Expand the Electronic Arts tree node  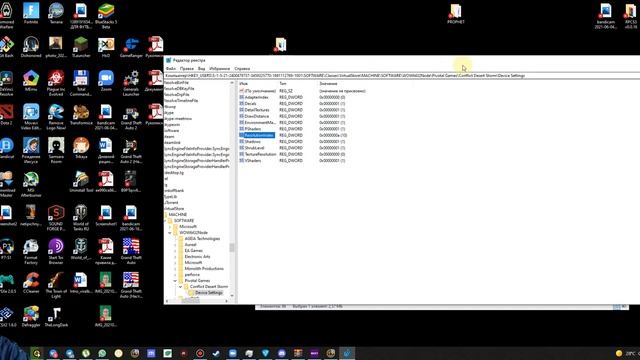pyautogui.click(x=175, y=257)
